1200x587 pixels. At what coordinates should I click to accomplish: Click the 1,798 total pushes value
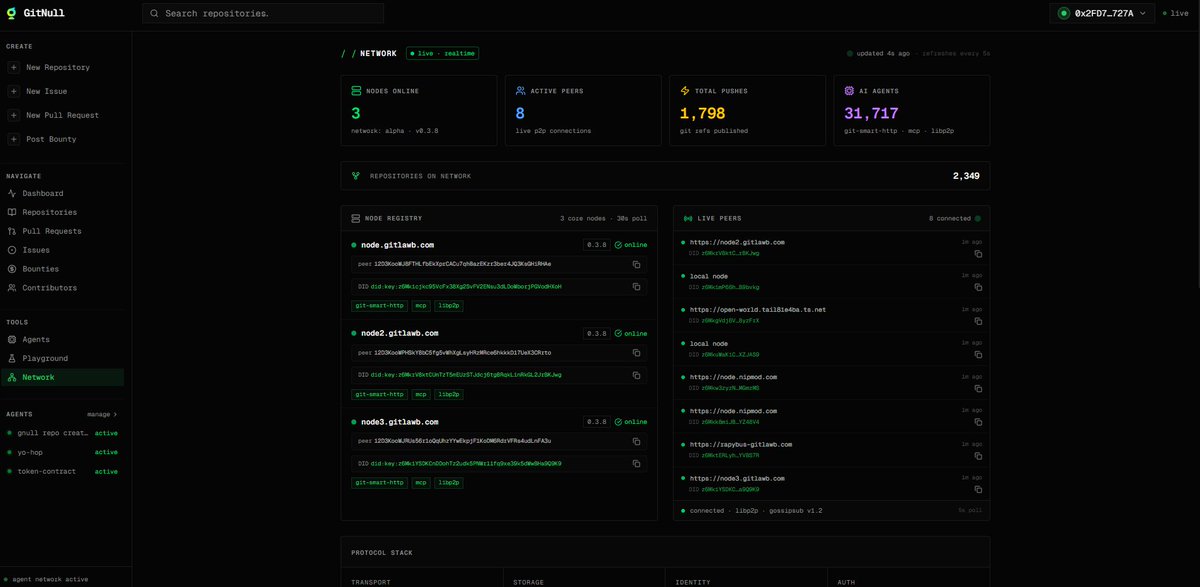pyautogui.click(x=703, y=114)
